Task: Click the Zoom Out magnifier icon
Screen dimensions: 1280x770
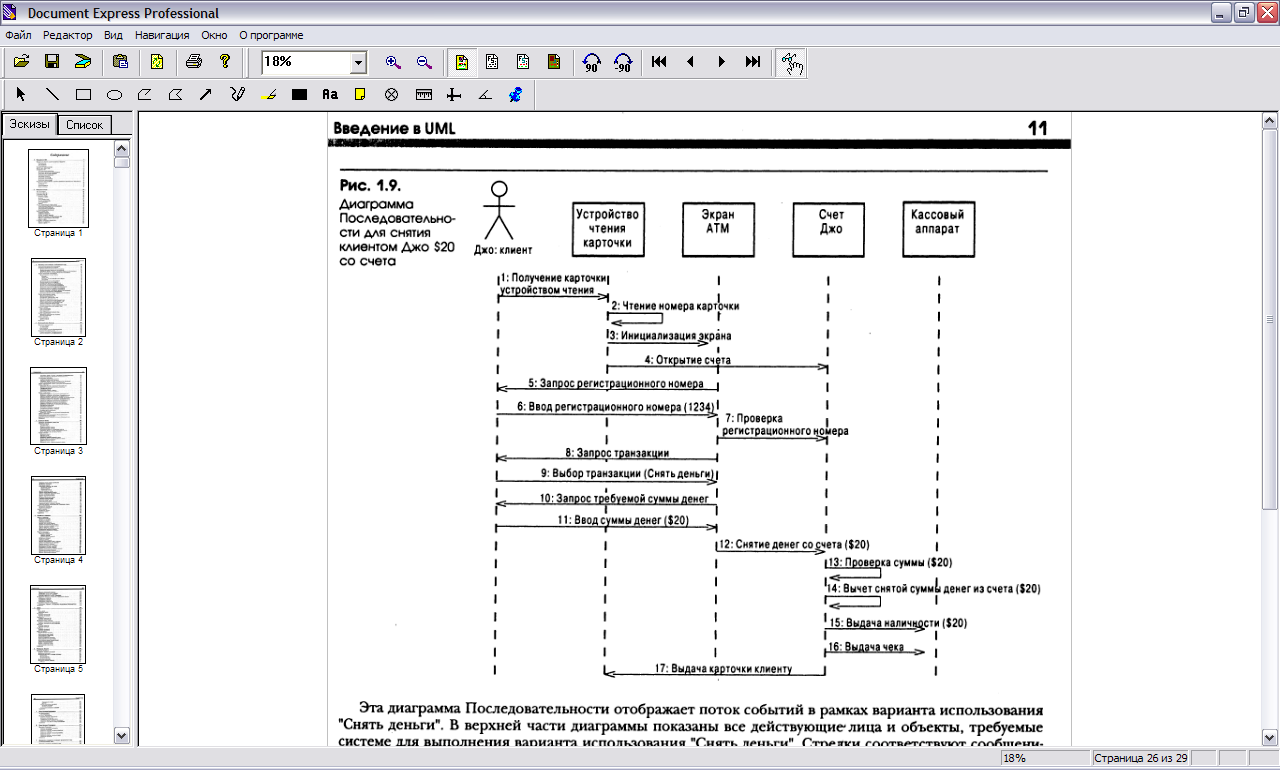Action: click(x=424, y=62)
